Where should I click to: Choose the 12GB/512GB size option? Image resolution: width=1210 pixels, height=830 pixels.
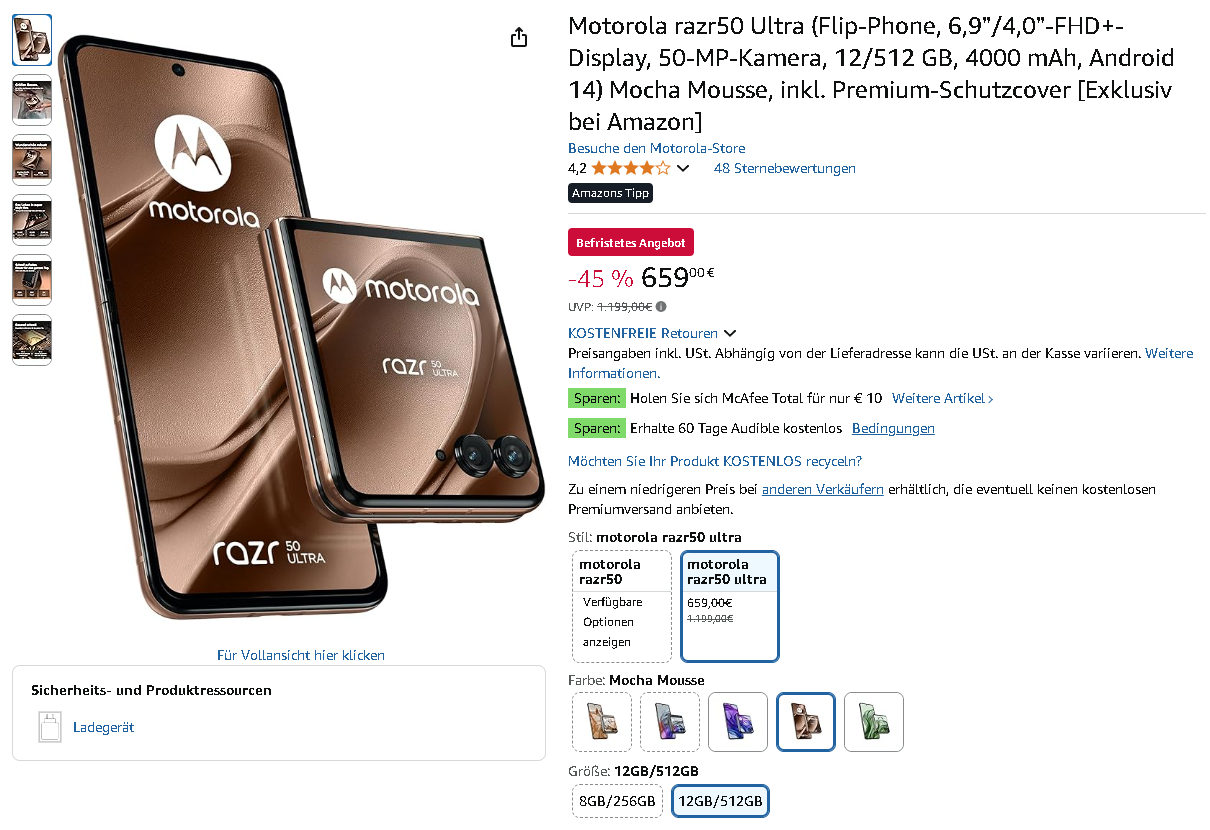point(720,801)
